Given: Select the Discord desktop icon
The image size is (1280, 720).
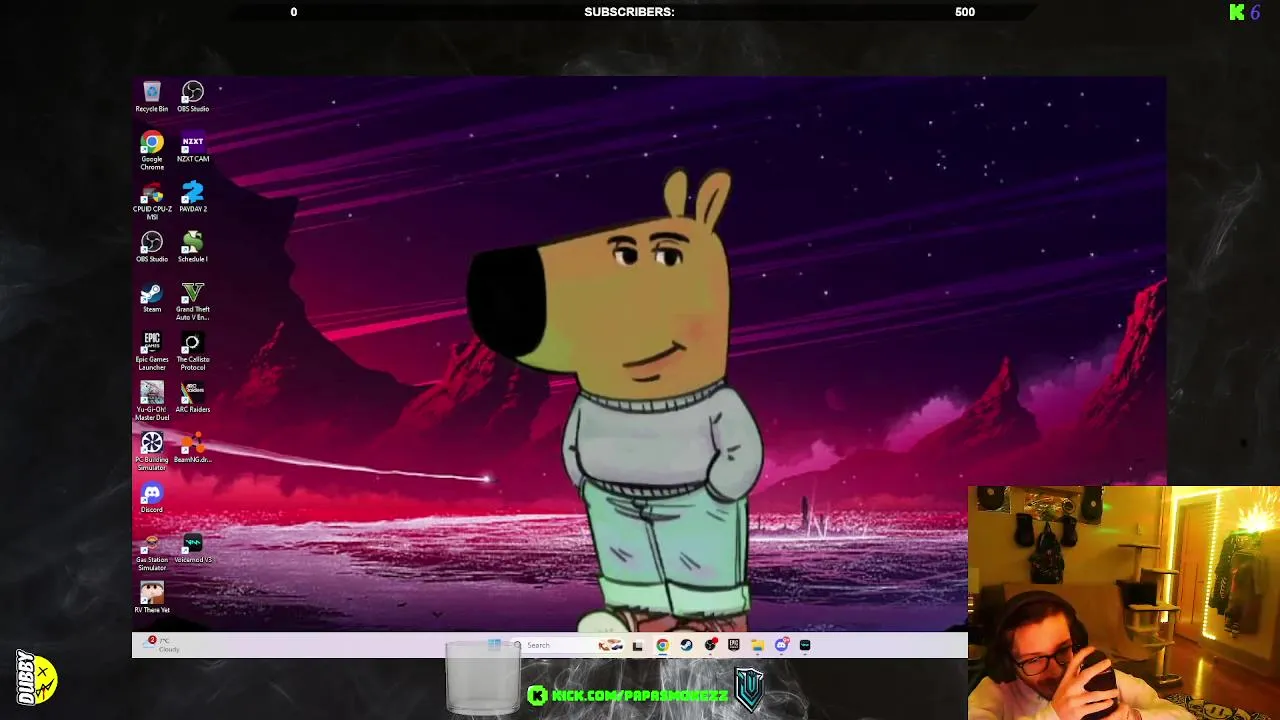Looking at the screenshot, I should [x=152, y=497].
